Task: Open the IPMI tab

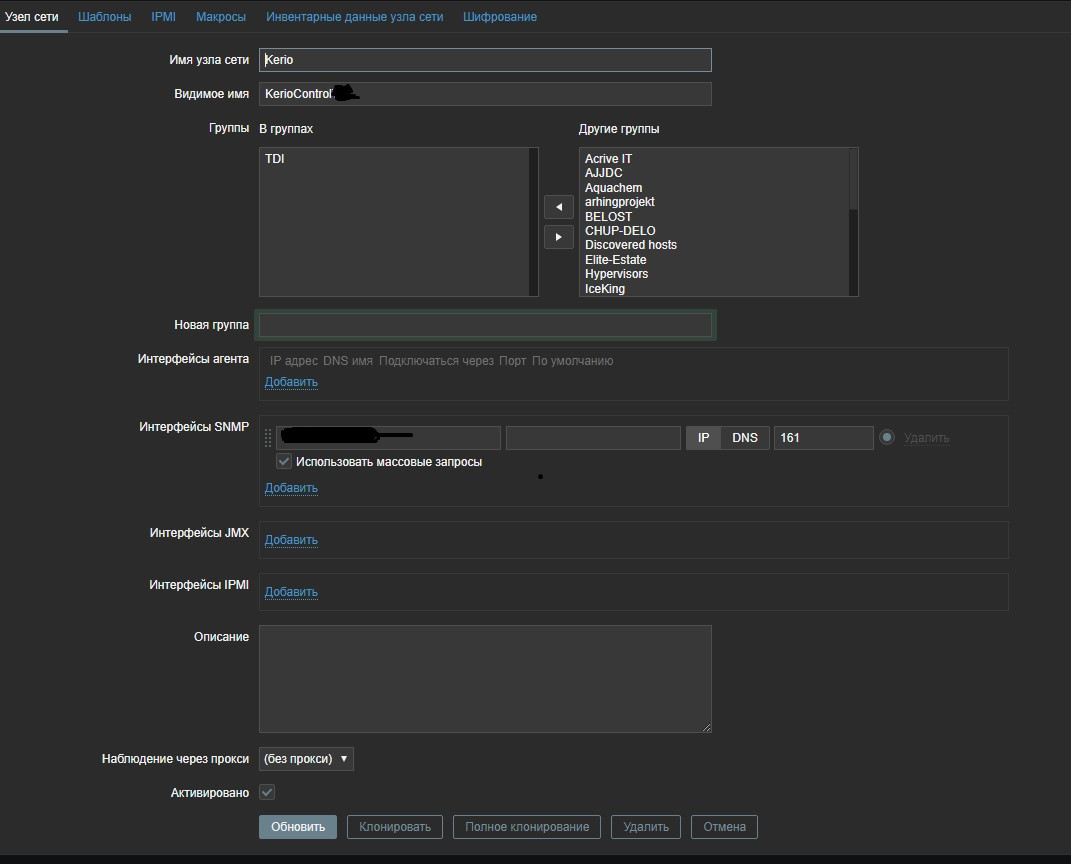Action: click(164, 17)
